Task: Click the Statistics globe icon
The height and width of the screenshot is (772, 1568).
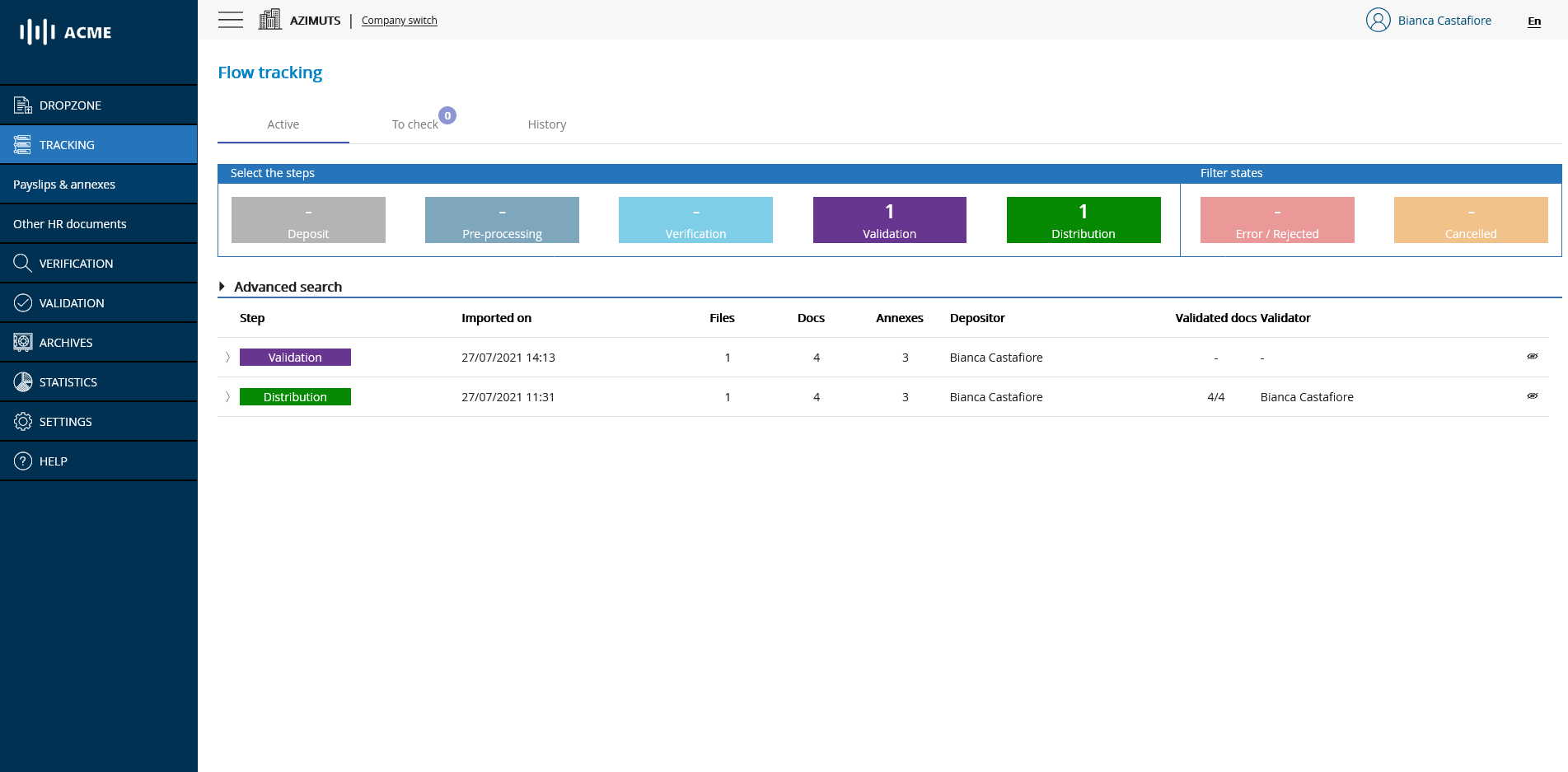Action: [22, 381]
